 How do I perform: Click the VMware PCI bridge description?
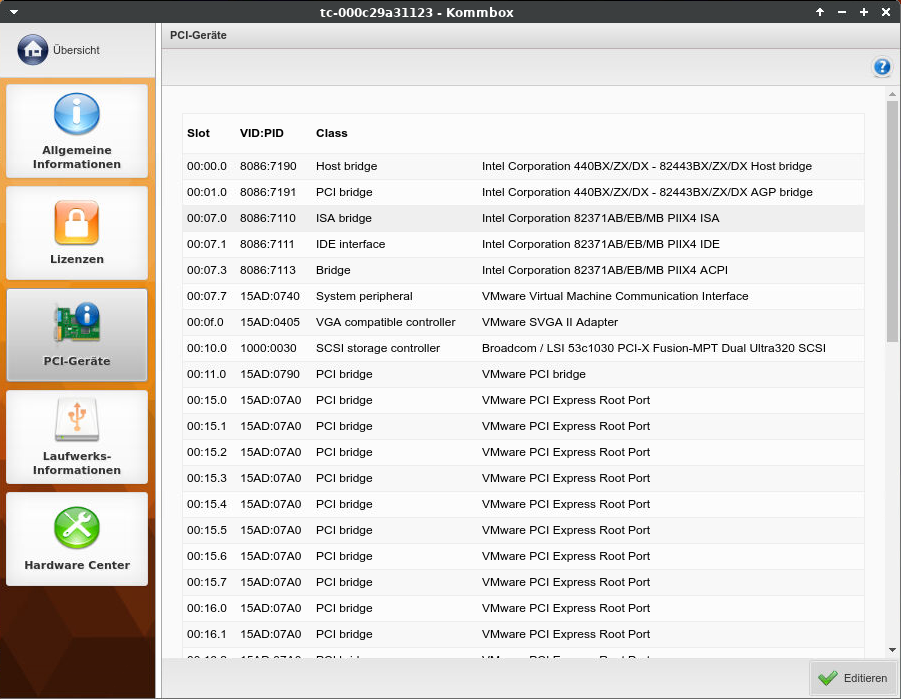(534, 374)
